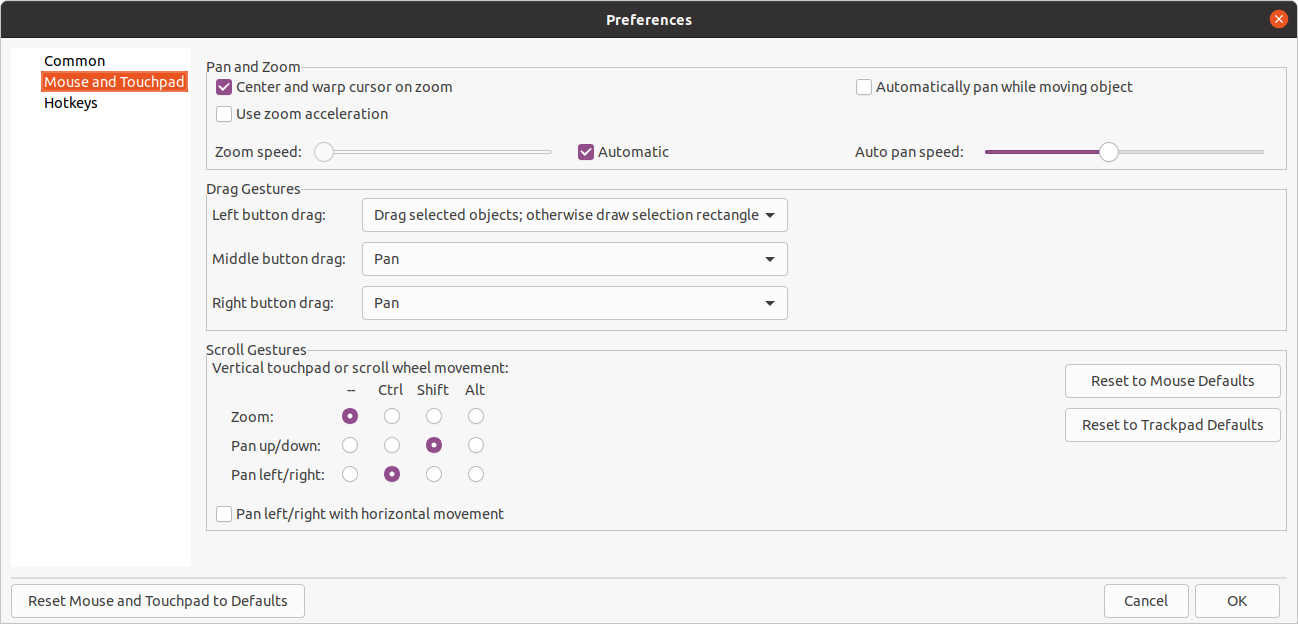Open the Hotkeys preferences page
1298x624 pixels.
70,103
